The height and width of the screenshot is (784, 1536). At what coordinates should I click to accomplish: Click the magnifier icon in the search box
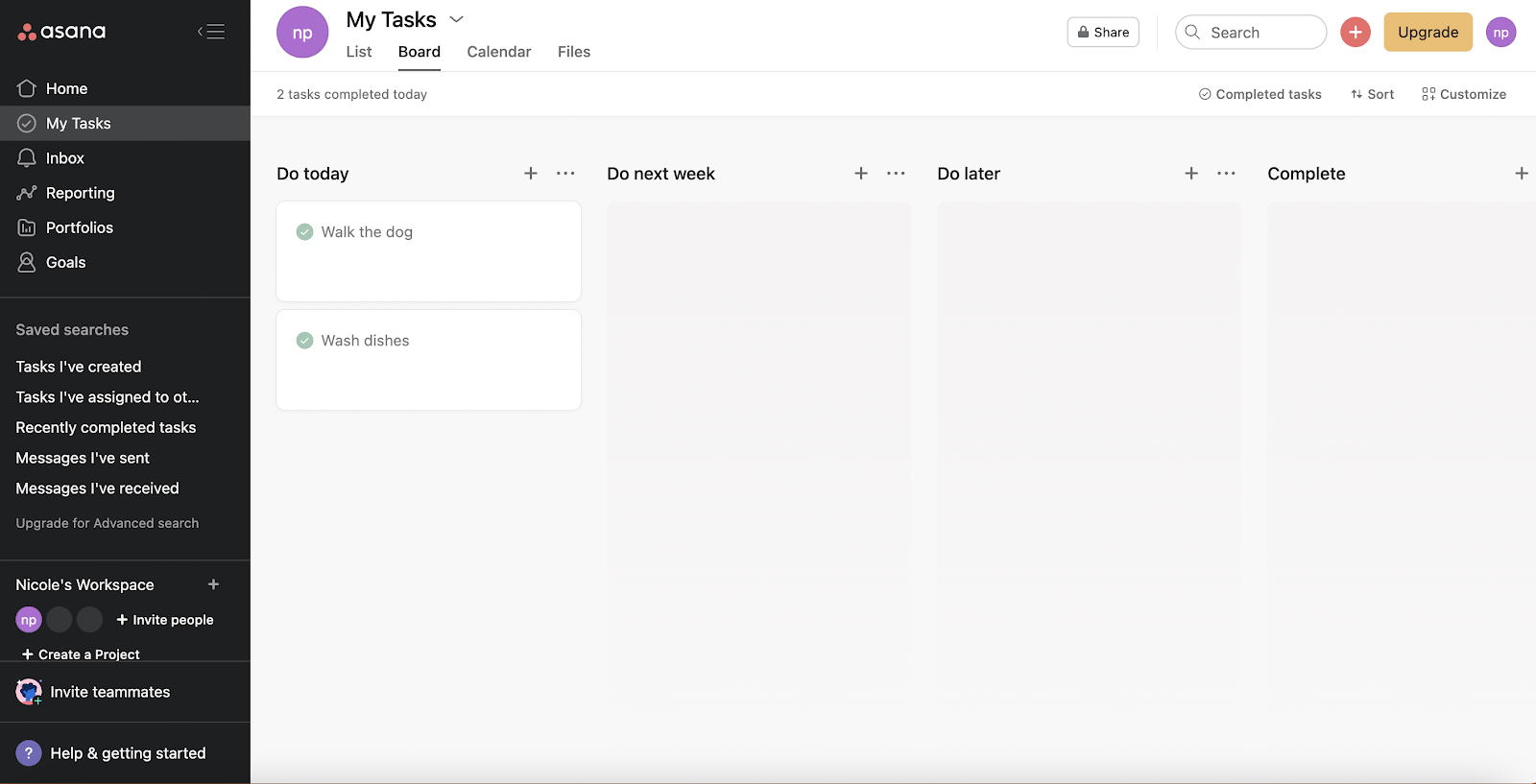(1192, 32)
